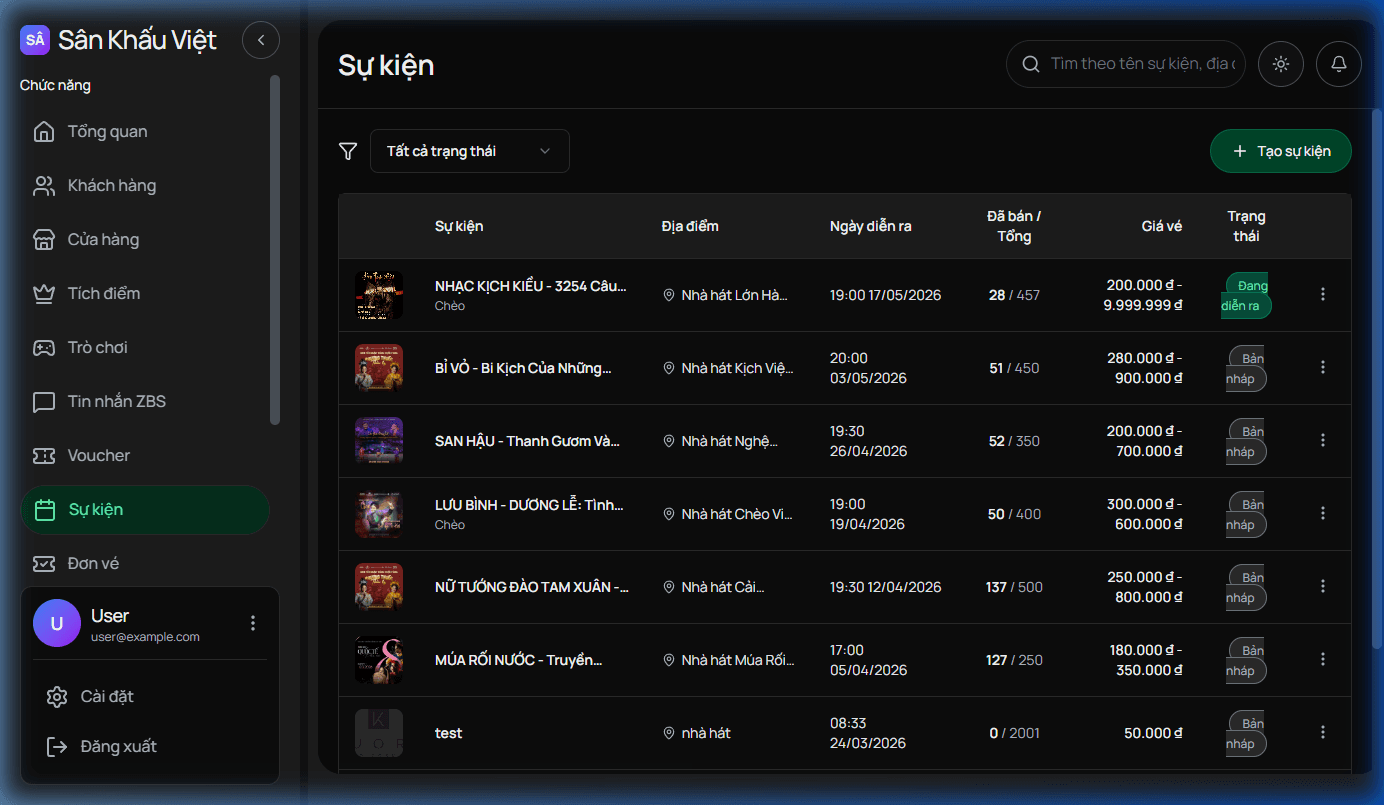
Task: Open the user account options menu
Action: tap(253, 623)
